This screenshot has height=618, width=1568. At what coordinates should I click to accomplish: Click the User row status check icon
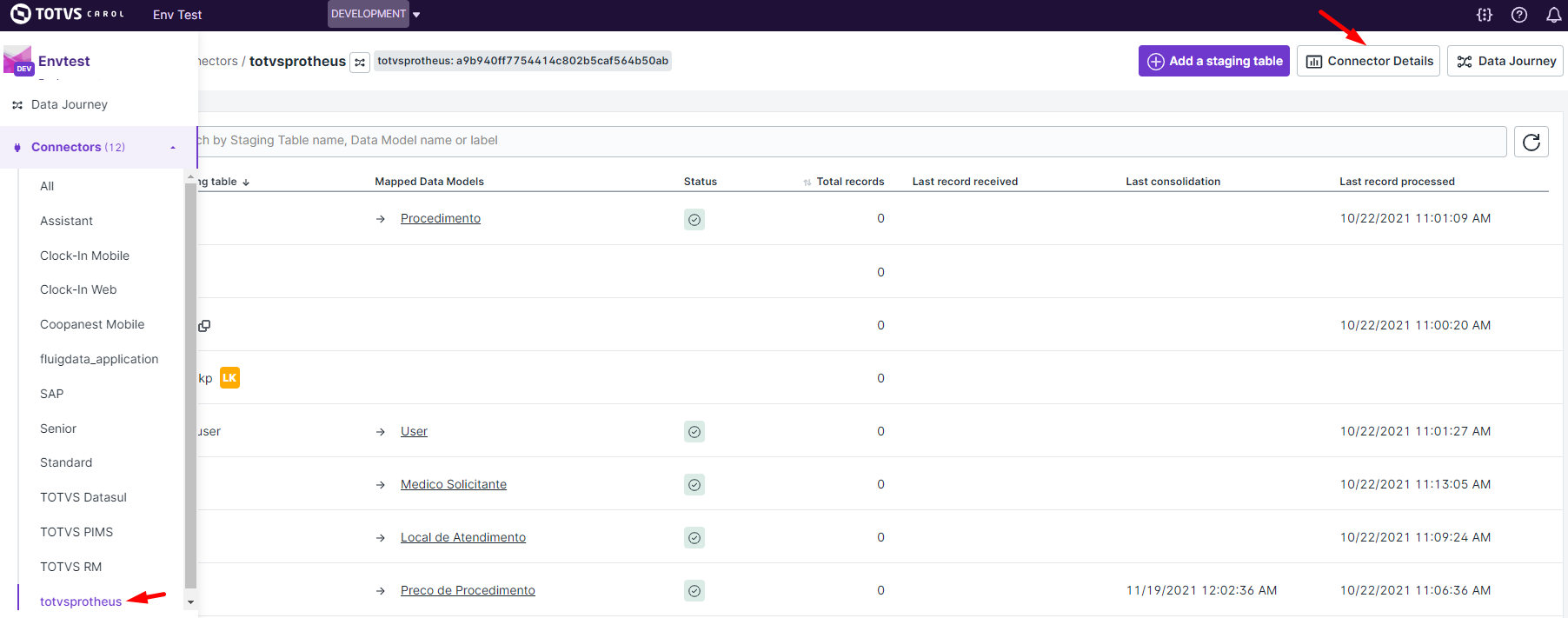coord(694,432)
